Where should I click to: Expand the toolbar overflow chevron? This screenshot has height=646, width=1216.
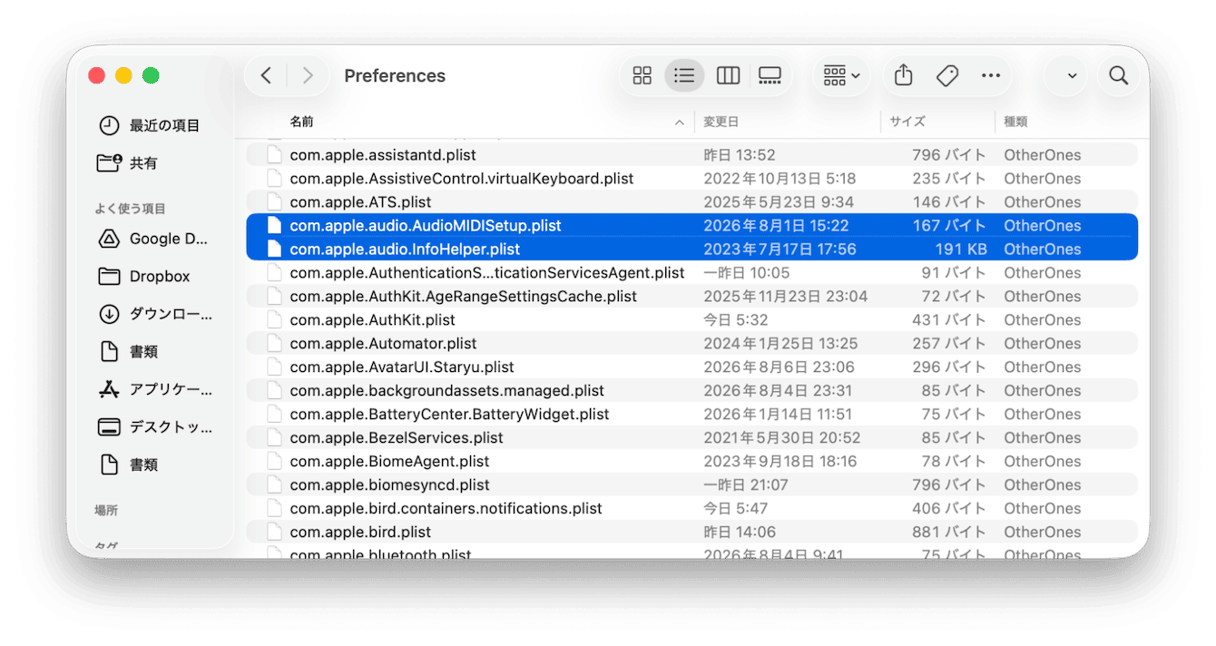(x=1072, y=76)
